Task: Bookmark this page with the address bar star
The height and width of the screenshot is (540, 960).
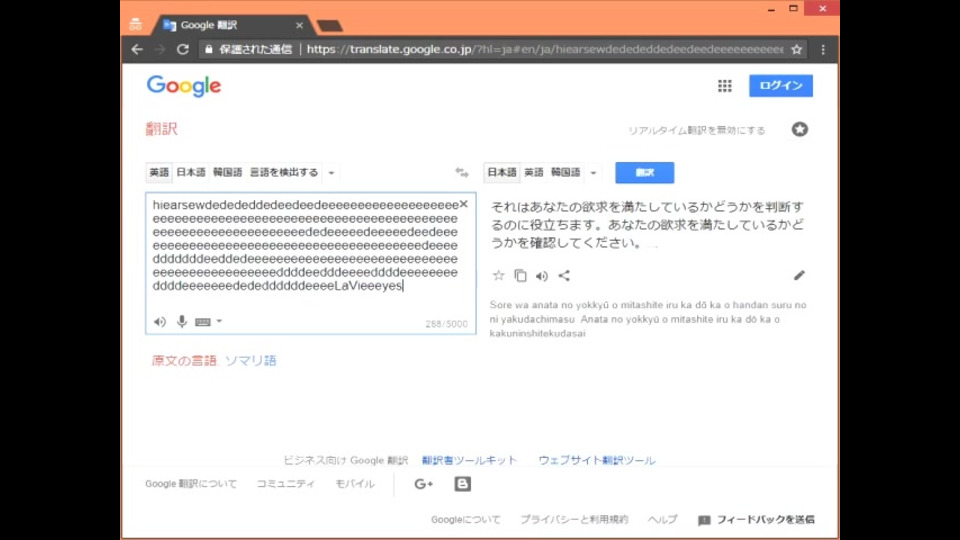Action: pos(797,50)
